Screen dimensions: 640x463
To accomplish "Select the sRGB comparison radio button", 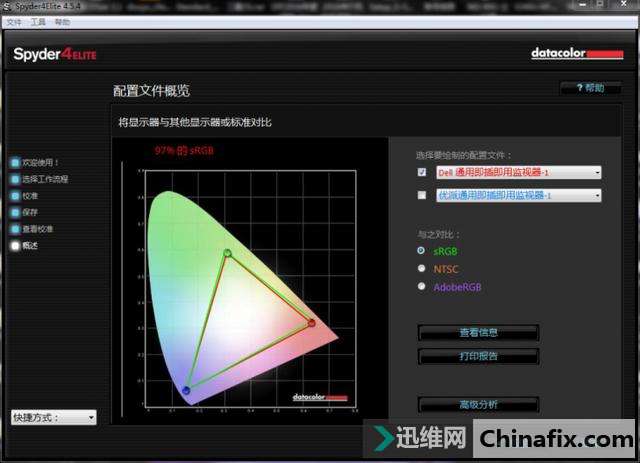I will [421, 250].
